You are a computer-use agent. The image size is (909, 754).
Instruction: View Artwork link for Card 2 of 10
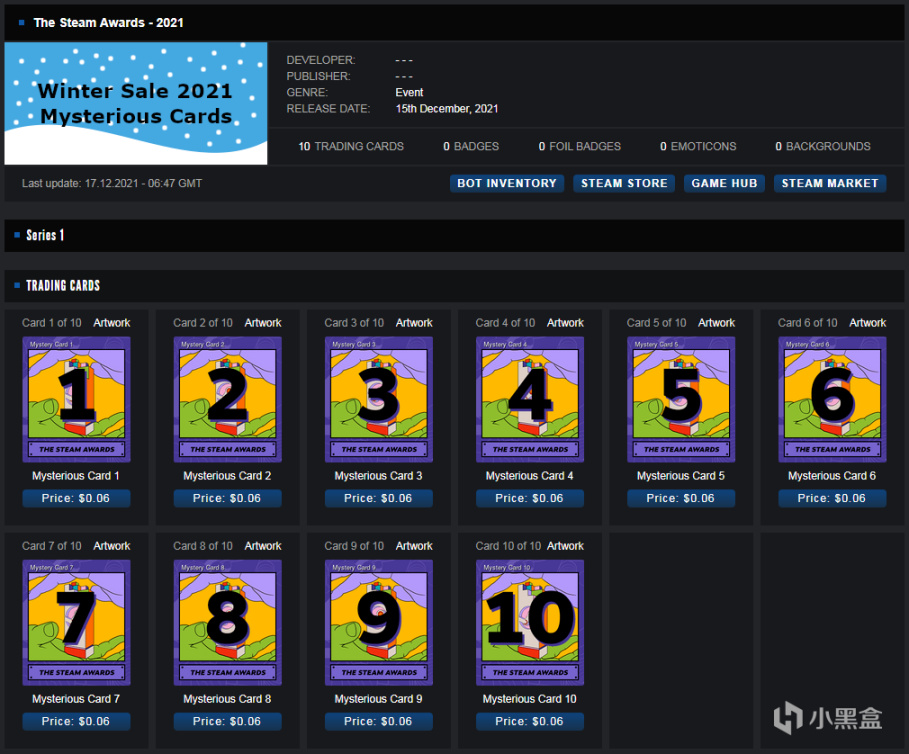(263, 323)
